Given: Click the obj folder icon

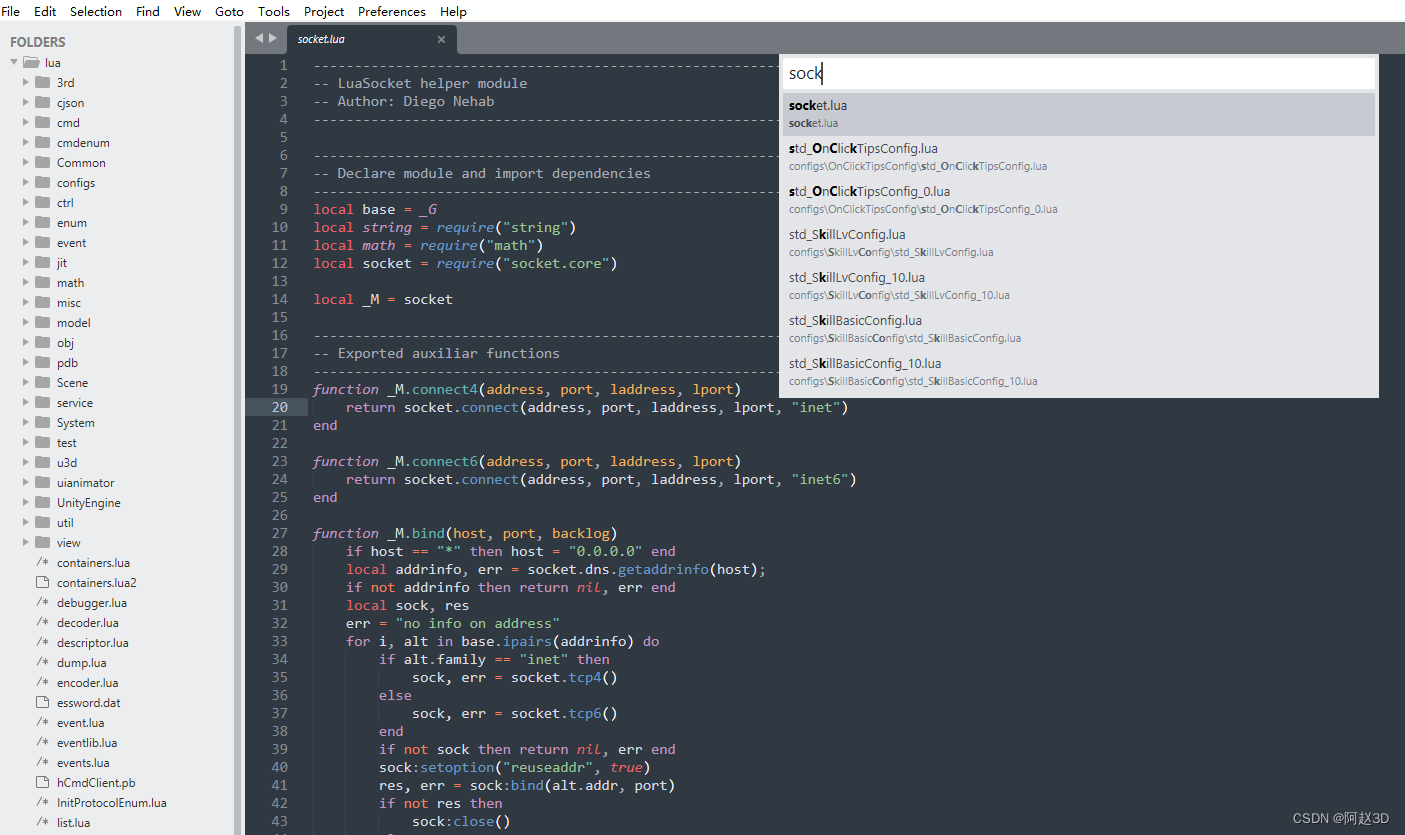Looking at the screenshot, I should pyautogui.click(x=42, y=342).
